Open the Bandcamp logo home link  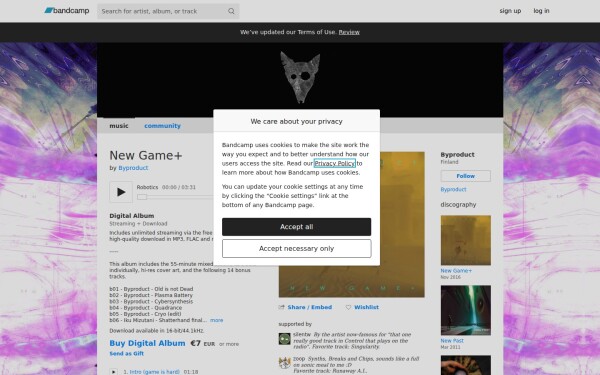coord(67,11)
